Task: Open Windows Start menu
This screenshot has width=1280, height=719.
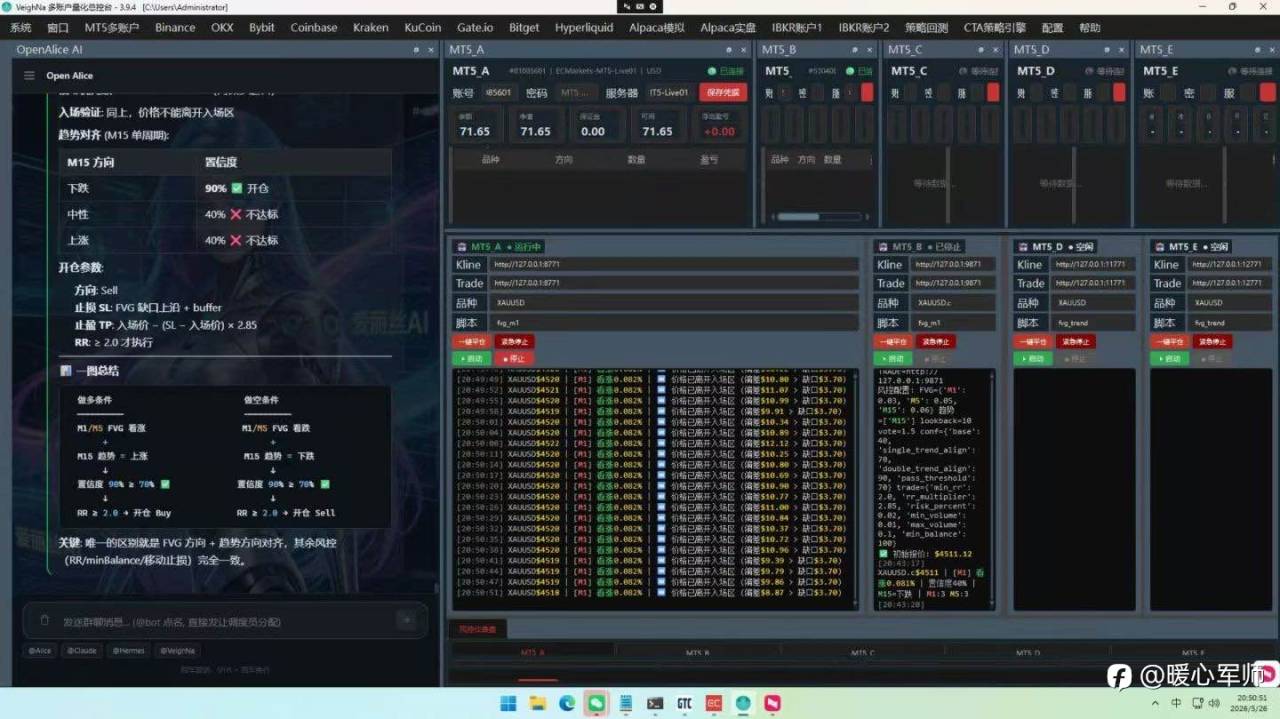Action: [x=508, y=703]
